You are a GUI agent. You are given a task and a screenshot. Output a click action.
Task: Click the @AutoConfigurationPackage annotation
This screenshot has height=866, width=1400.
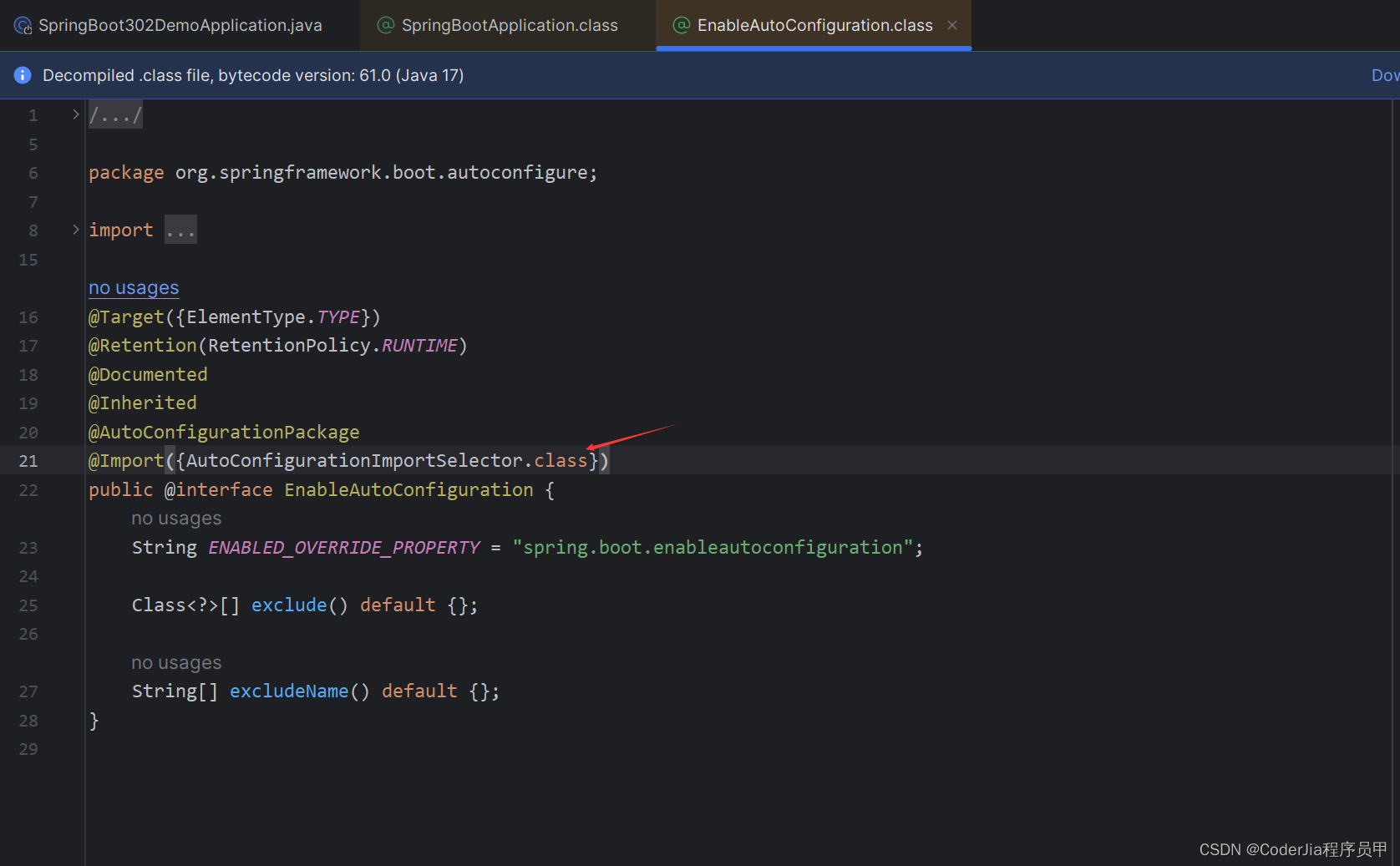click(x=224, y=432)
